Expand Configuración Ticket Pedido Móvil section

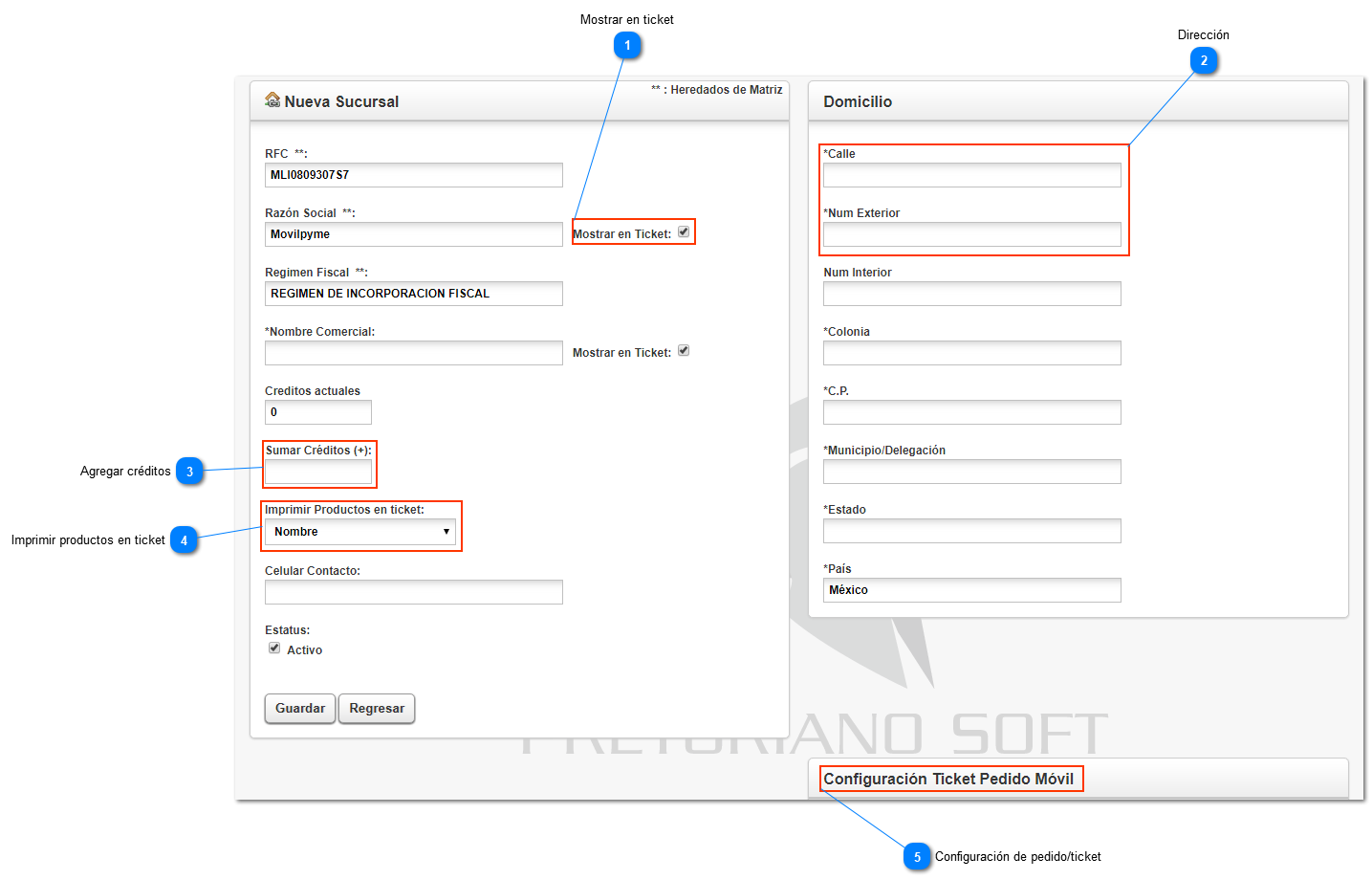(x=949, y=779)
